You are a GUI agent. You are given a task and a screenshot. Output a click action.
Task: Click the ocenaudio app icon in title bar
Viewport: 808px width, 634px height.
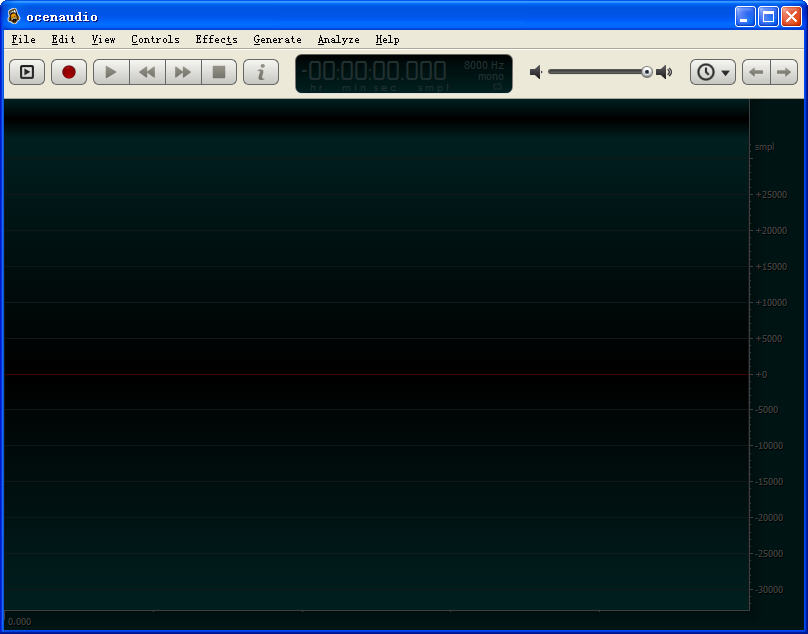[x=14, y=16]
